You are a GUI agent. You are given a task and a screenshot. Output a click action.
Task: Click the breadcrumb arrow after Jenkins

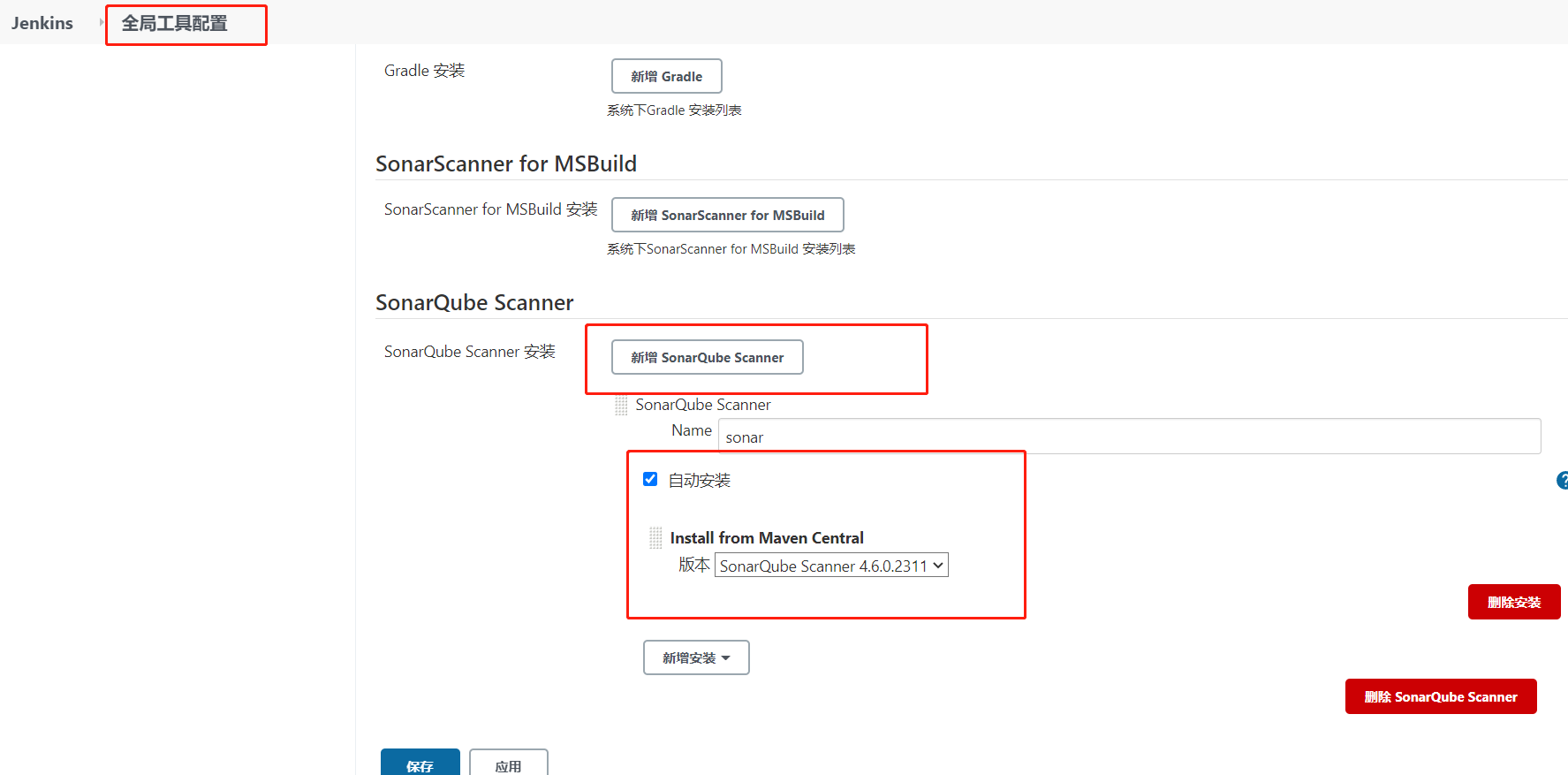[102, 22]
